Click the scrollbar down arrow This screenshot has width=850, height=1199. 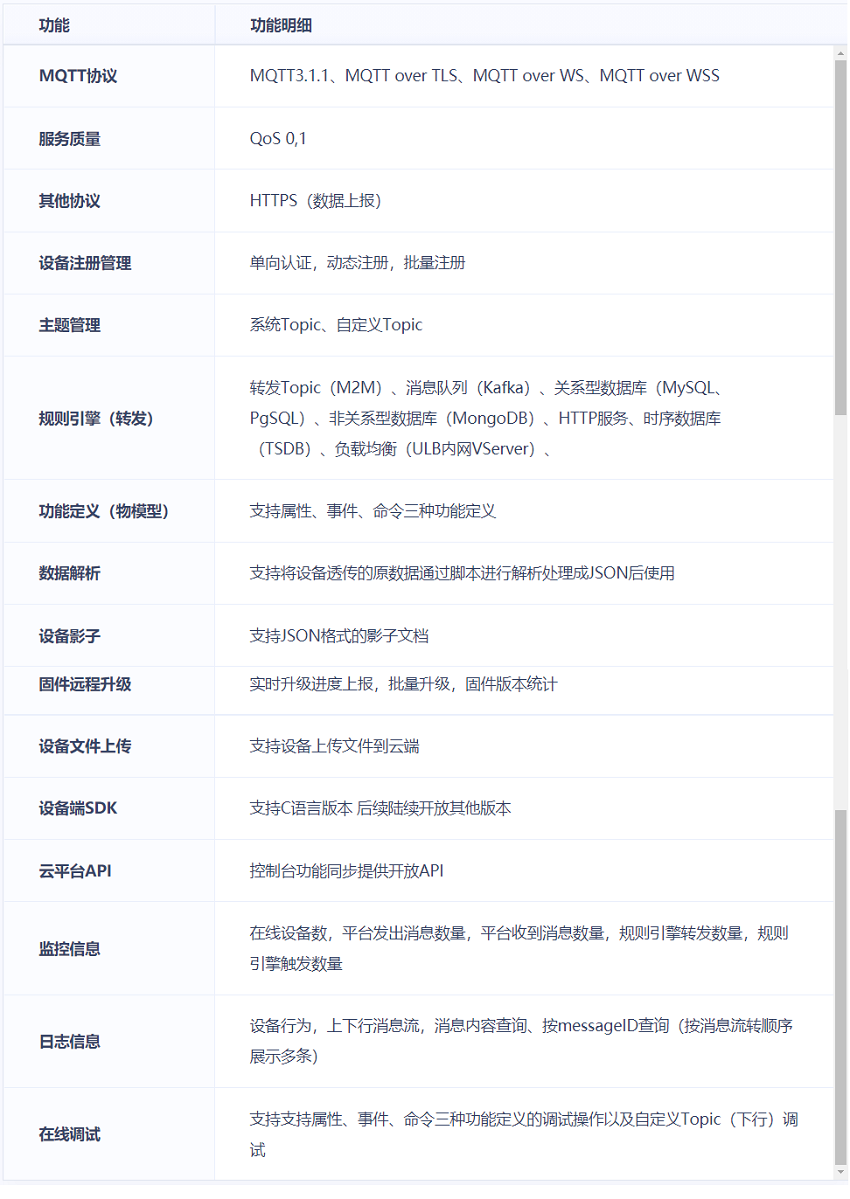841,1172
